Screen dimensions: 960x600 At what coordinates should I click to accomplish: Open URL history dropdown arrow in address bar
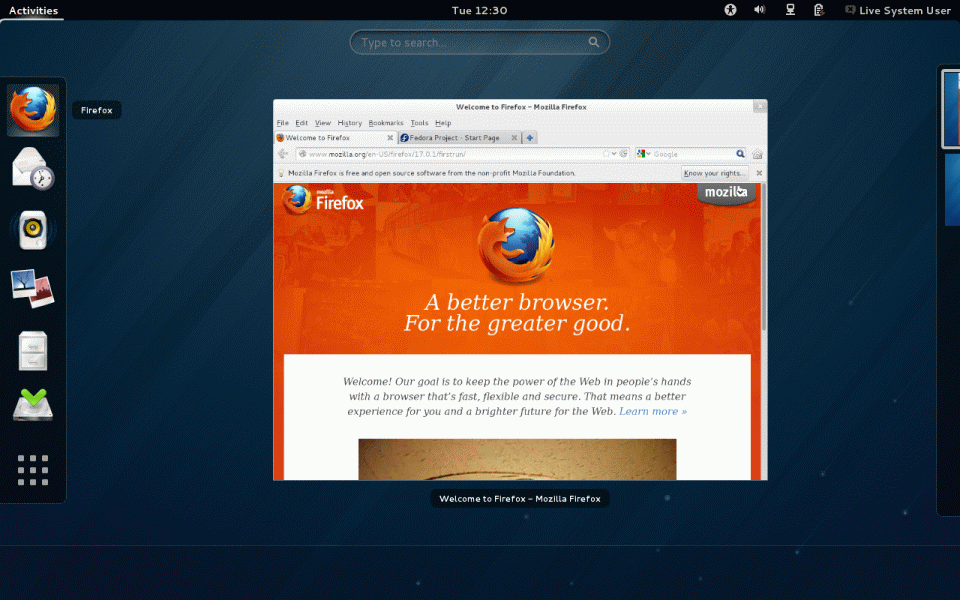[614, 154]
